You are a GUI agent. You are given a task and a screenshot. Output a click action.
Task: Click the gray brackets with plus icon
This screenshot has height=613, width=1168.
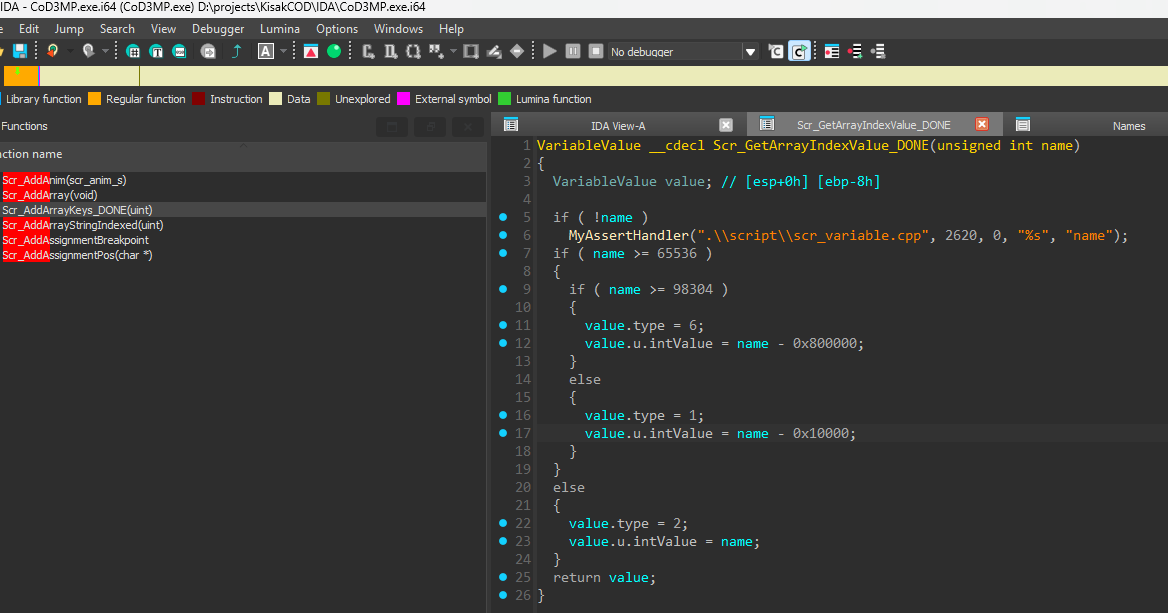[413, 51]
